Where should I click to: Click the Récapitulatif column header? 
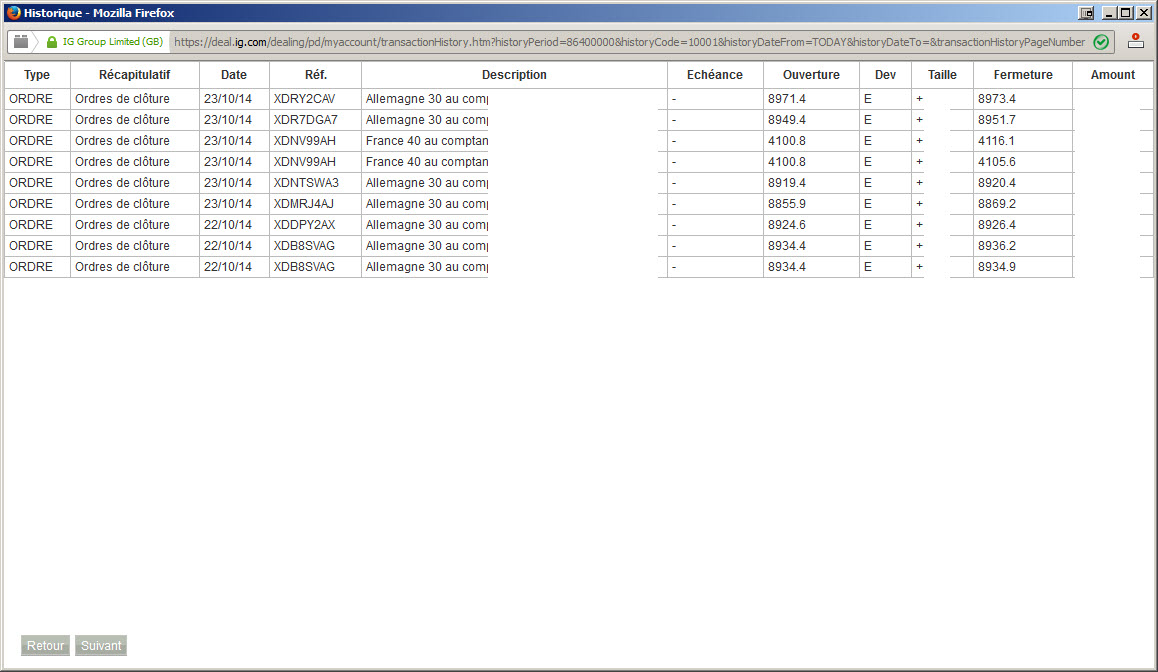(134, 75)
